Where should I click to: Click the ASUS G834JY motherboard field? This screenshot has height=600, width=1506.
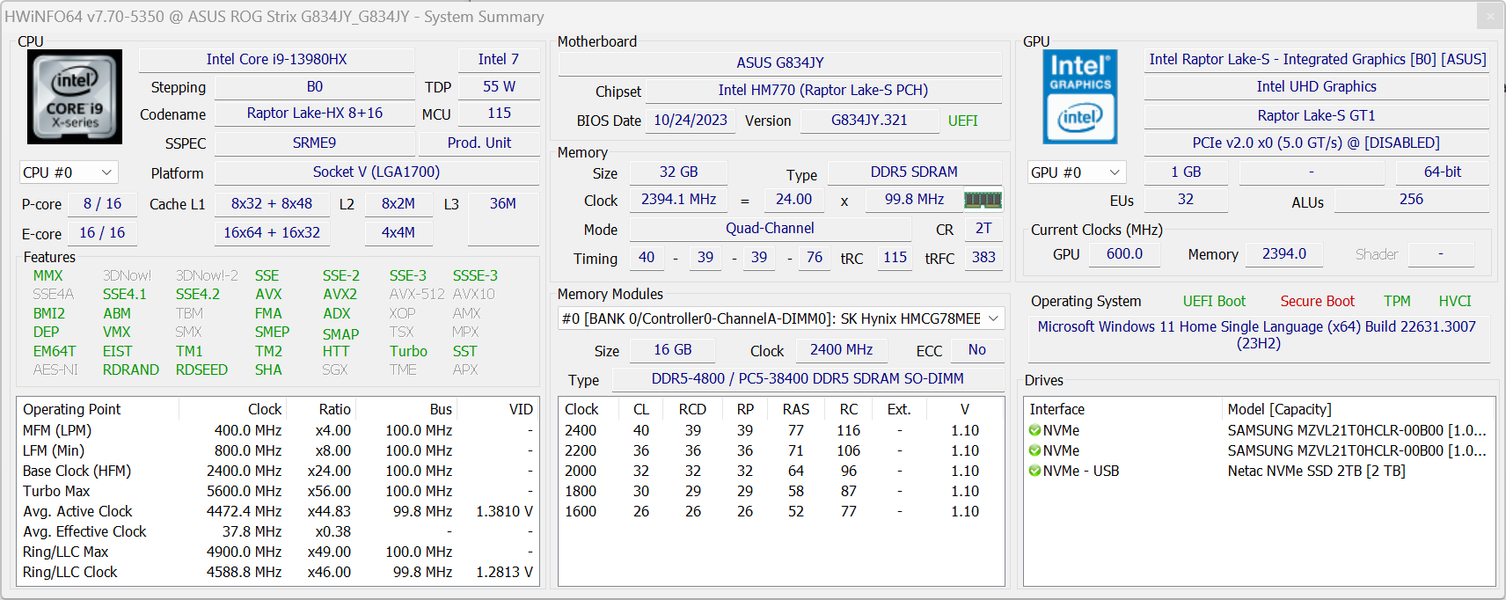(780, 62)
